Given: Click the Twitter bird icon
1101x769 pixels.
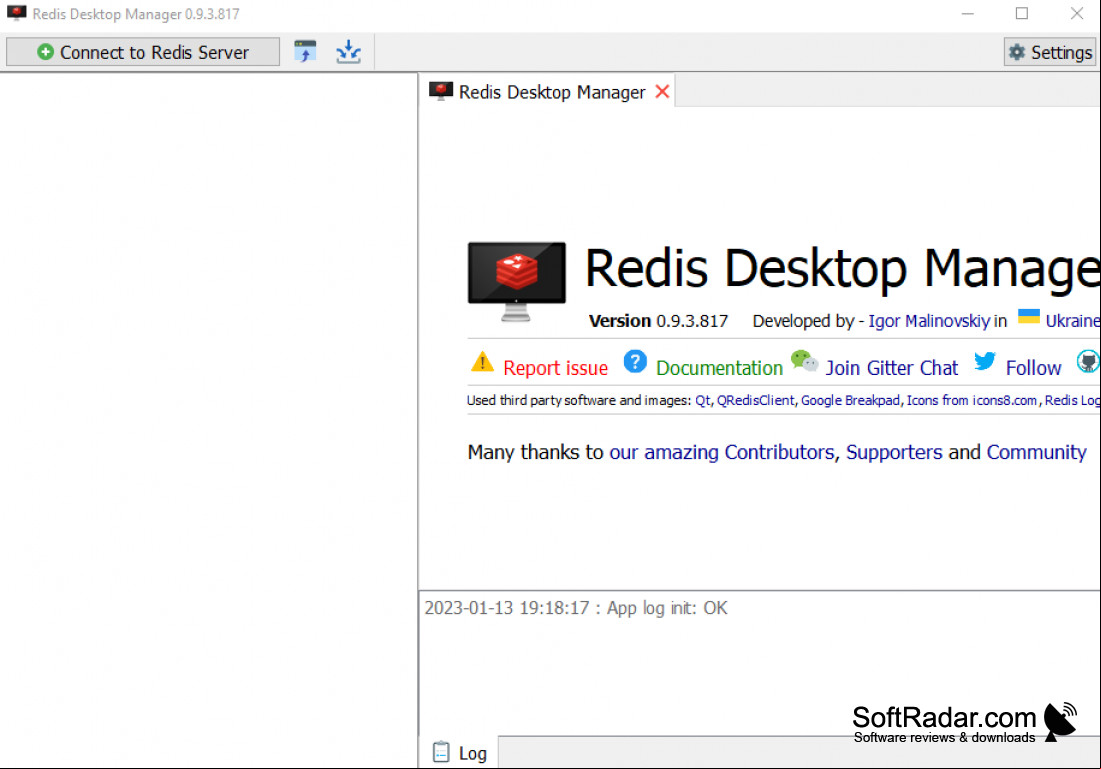Looking at the screenshot, I should tap(984, 362).
